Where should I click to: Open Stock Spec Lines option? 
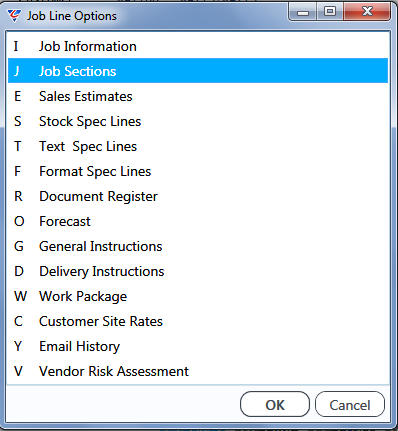click(198, 121)
